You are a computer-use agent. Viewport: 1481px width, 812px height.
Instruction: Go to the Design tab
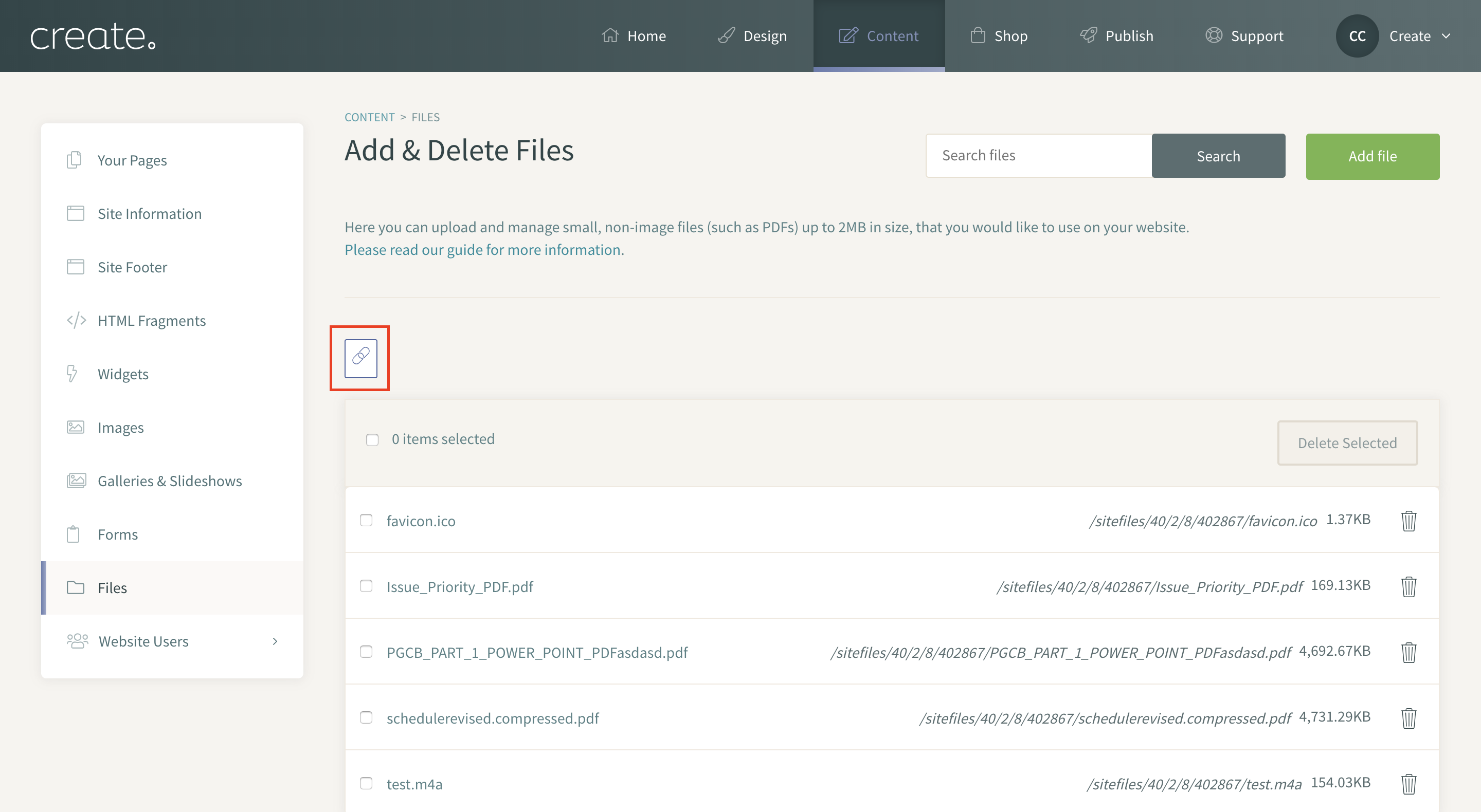tap(752, 35)
